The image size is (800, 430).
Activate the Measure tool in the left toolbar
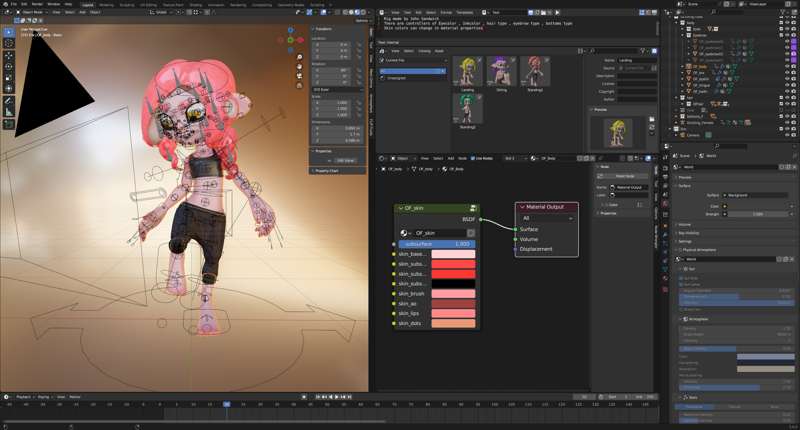[9, 111]
